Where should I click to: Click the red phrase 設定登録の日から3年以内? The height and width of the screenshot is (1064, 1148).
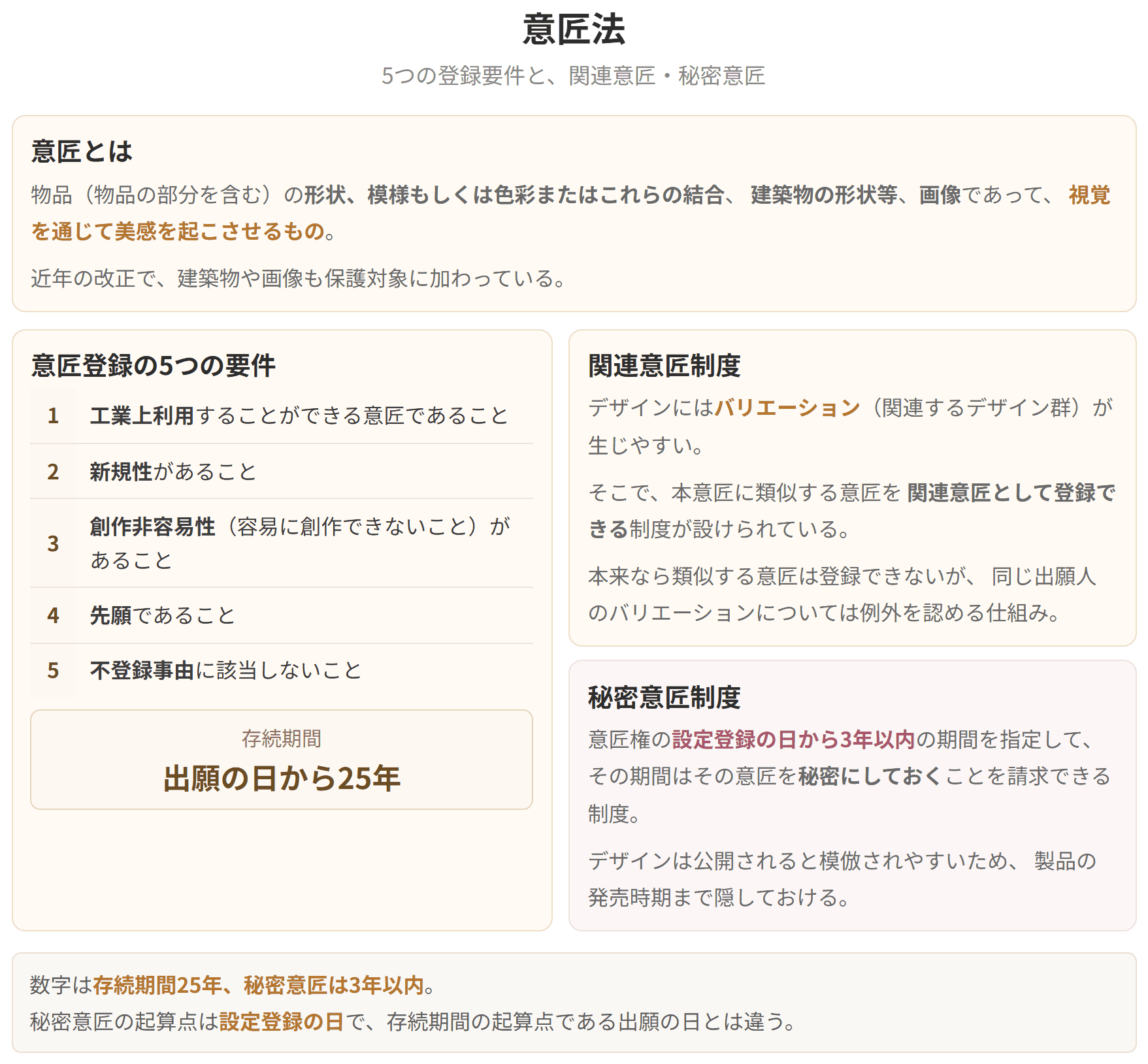(x=794, y=739)
